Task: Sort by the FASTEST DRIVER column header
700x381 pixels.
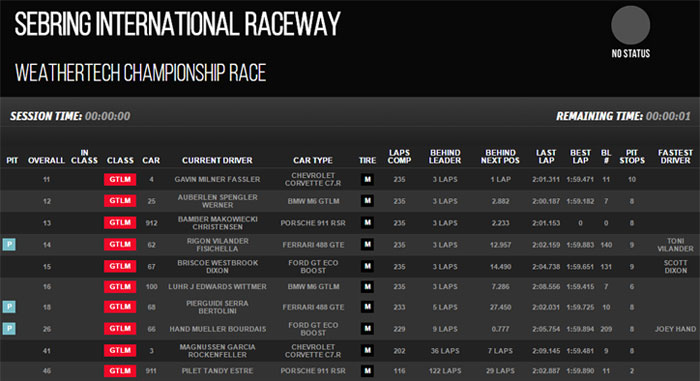Action: 675,156
